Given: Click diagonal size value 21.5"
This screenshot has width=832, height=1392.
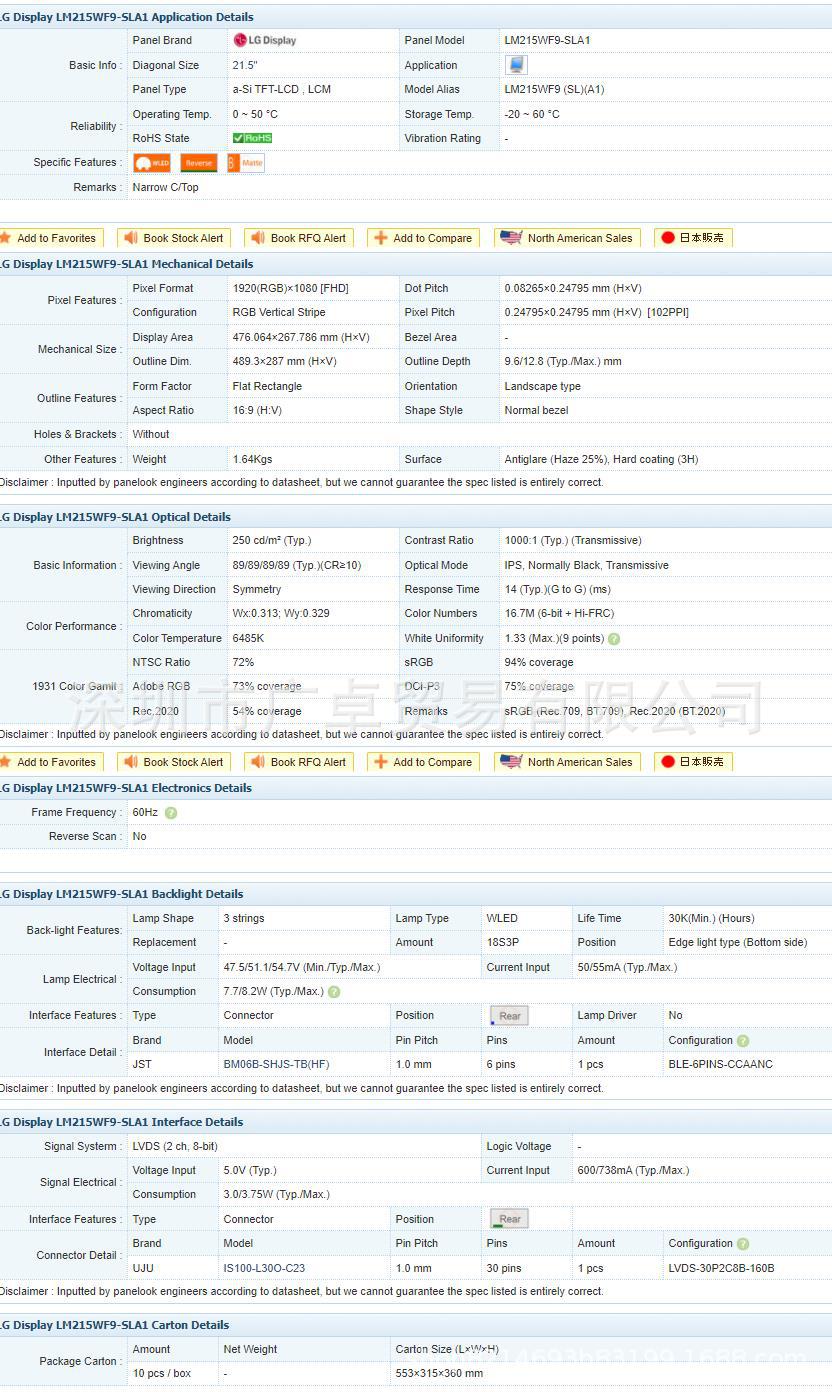Looking at the screenshot, I should tap(245, 65).
